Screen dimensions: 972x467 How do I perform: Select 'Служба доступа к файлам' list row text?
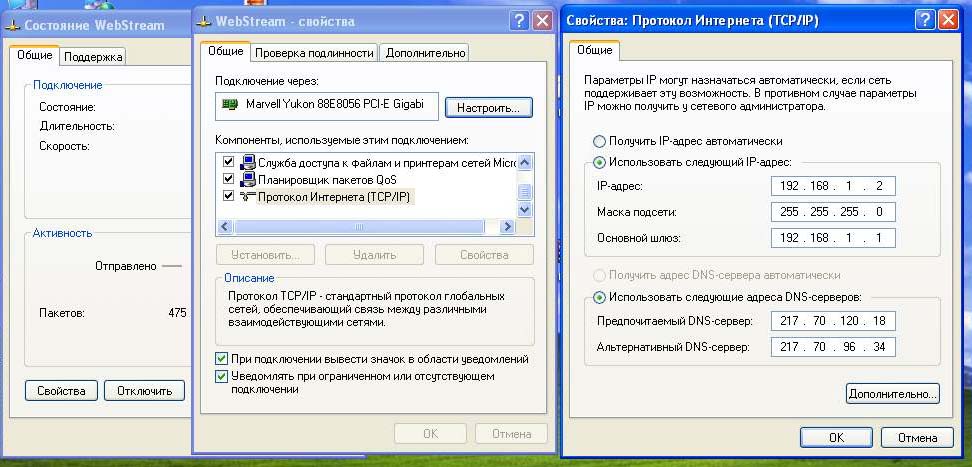387,163
